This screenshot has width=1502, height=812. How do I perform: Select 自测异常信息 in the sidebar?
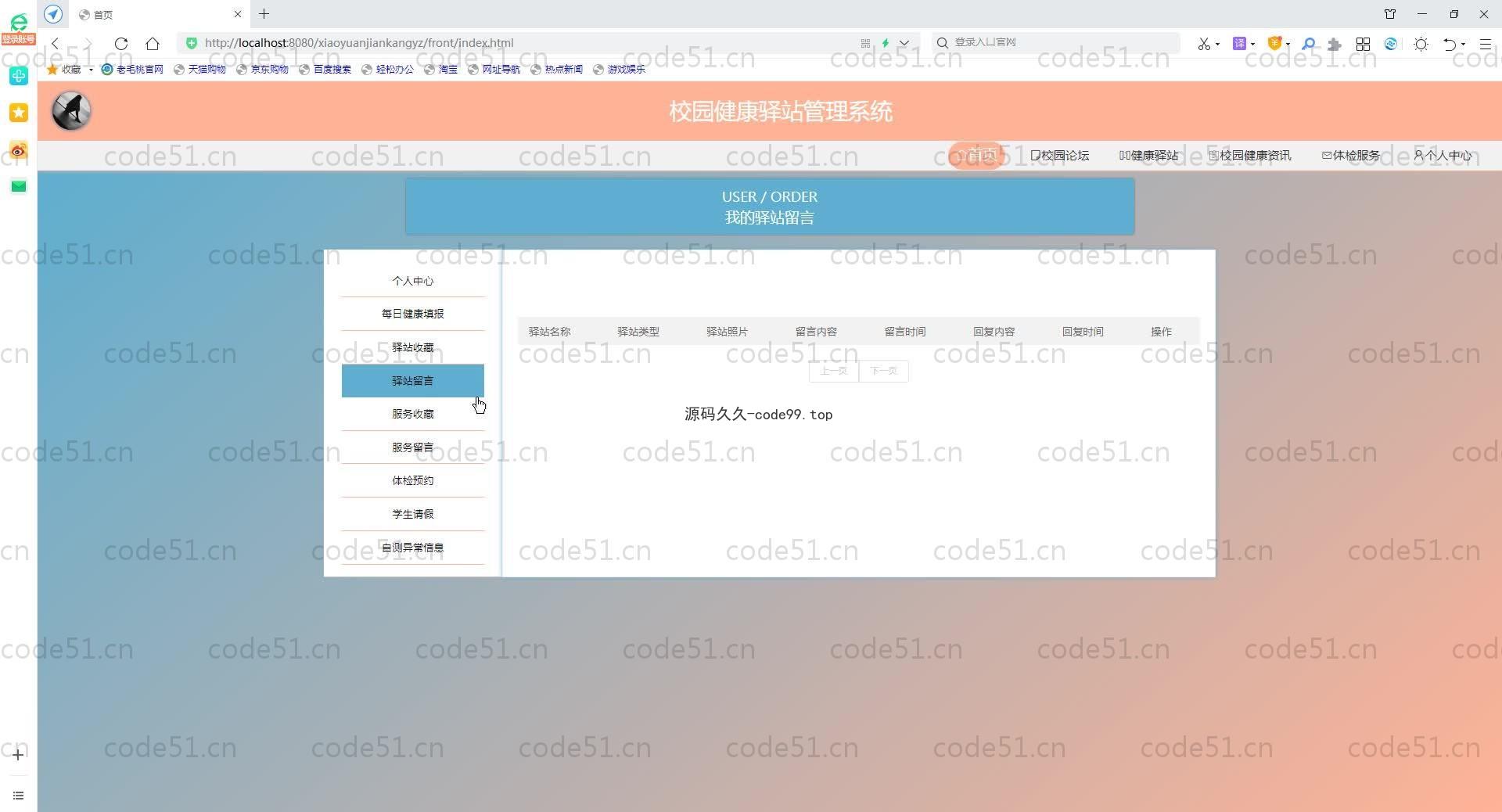(x=413, y=548)
